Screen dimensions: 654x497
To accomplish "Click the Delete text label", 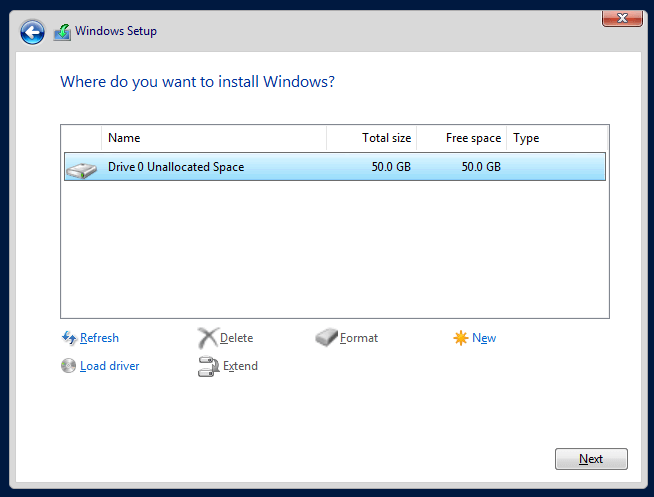I will [x=236, y=338].
